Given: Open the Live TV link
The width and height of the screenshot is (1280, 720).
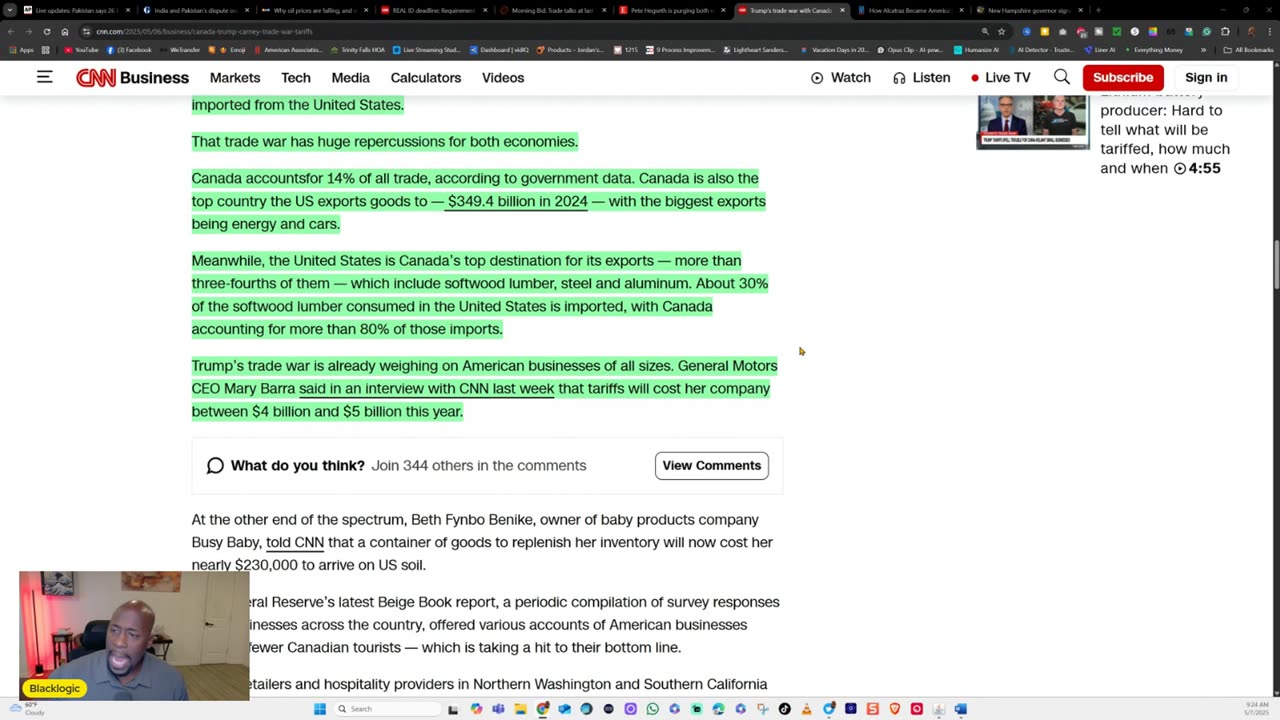Looking at the screenshot, I should coord(1000,77).
